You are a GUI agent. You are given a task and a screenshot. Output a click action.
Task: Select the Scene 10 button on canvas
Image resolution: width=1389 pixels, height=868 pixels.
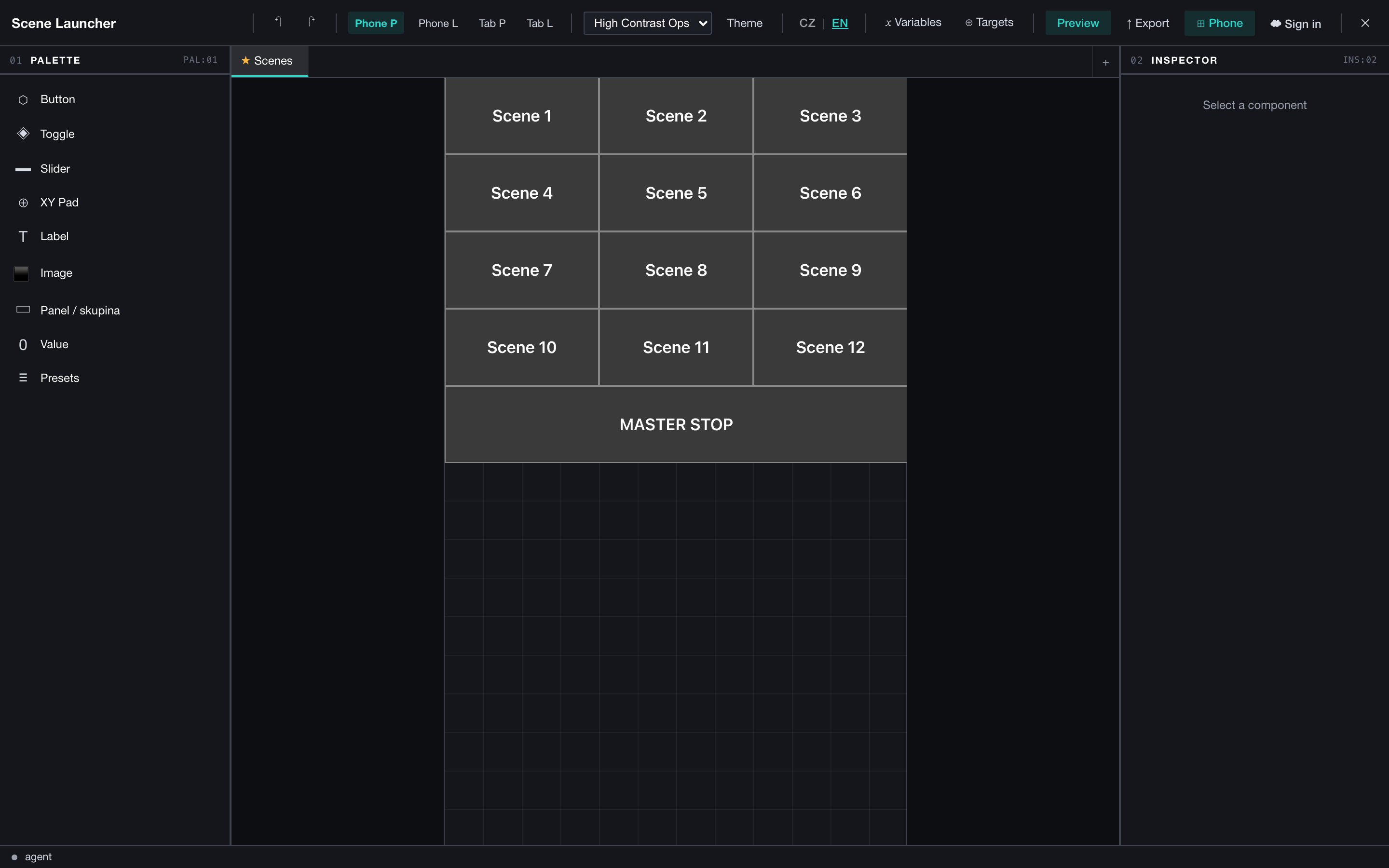522,347
